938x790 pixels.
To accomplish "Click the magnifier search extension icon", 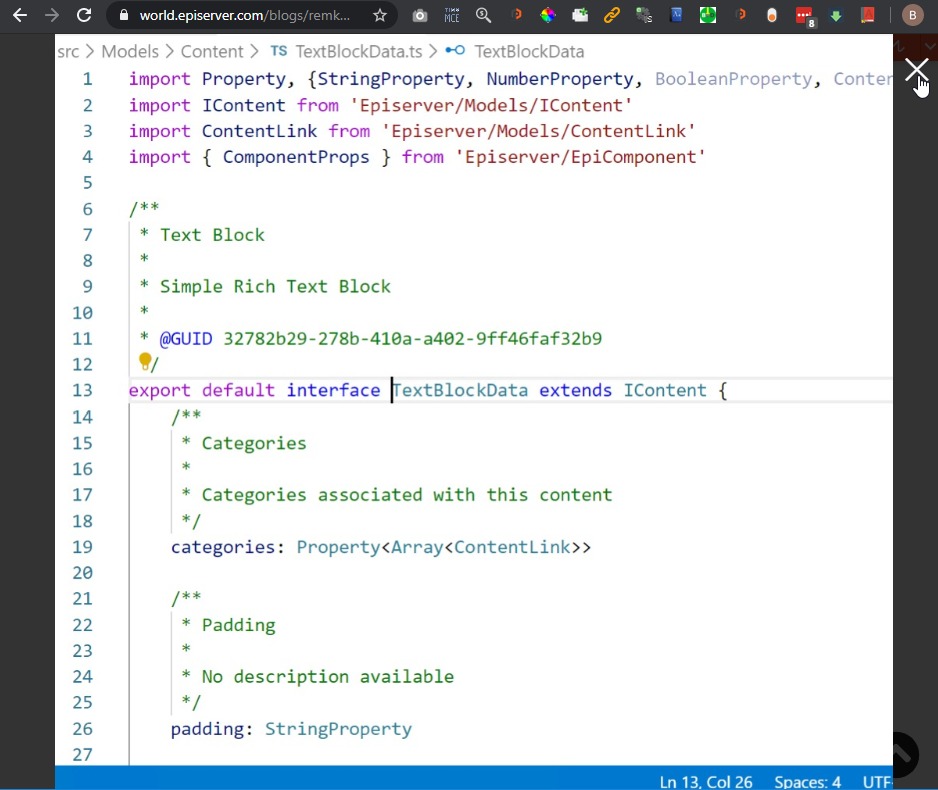I will pyautogui.click(x=483, y=15).
